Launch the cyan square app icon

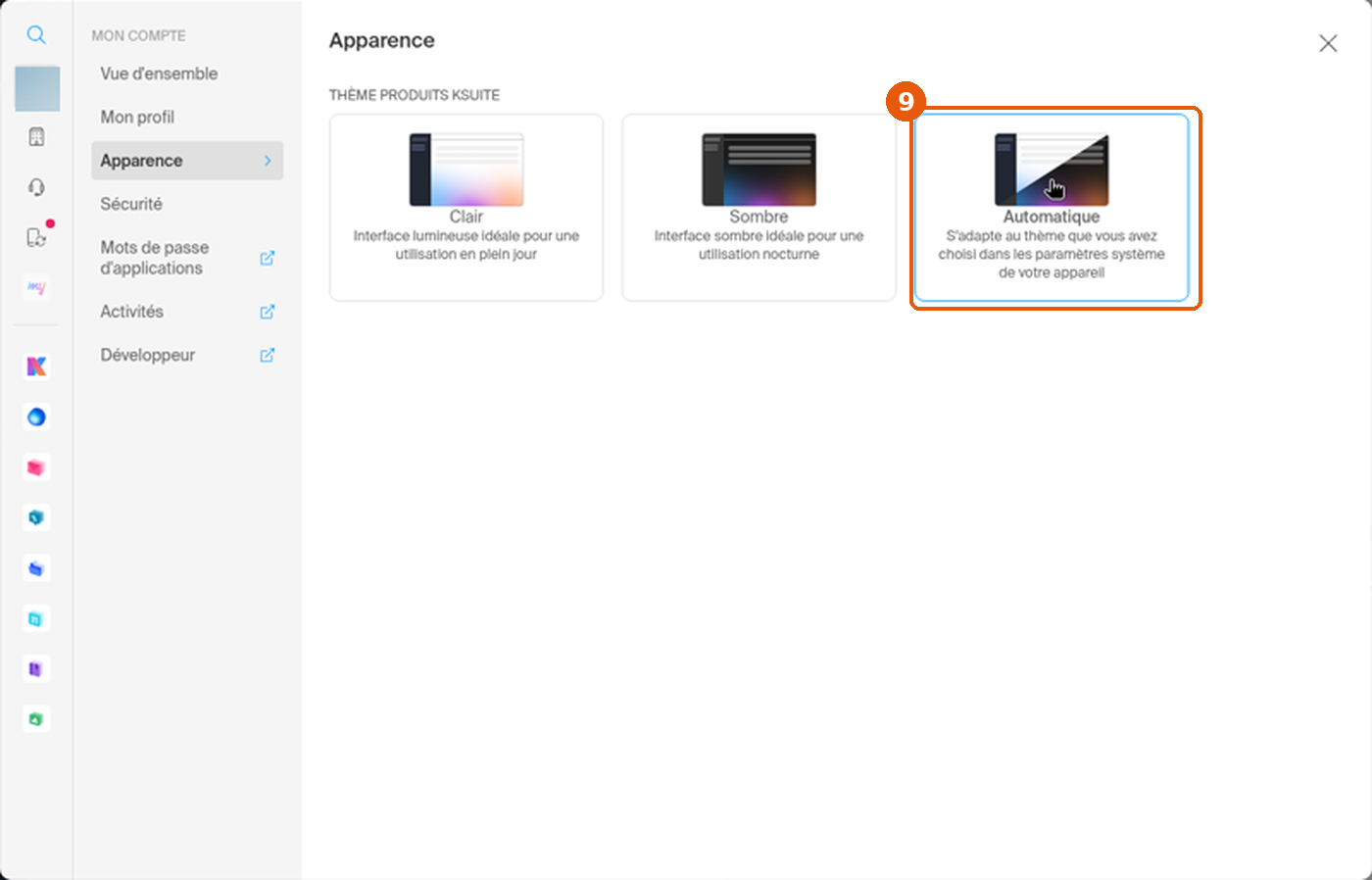pyautogui.click(x=36, y=618)
